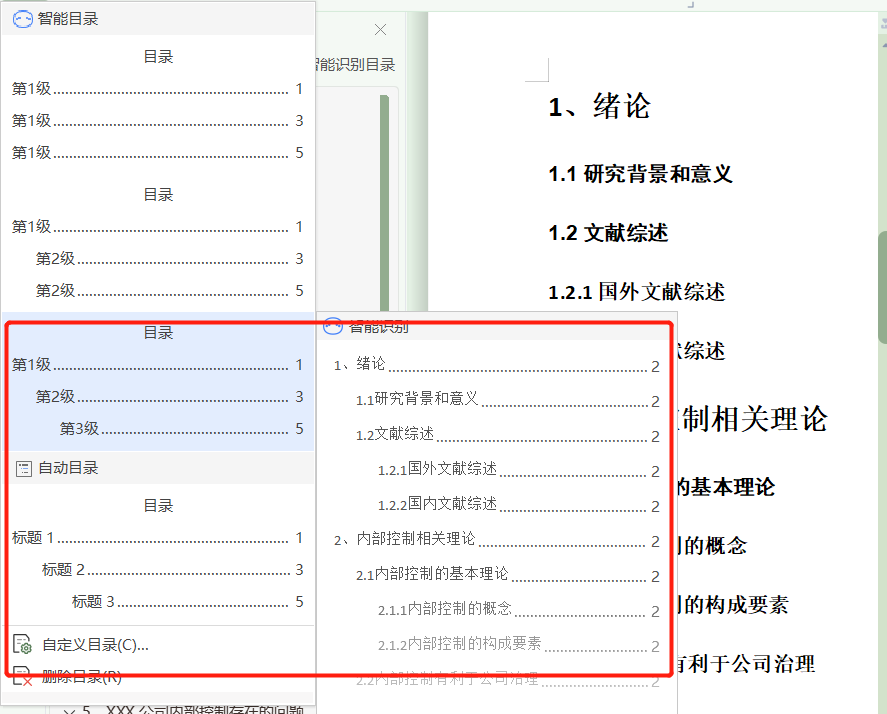Click the 标题 3 row in auto template

(x=188, y=601)
